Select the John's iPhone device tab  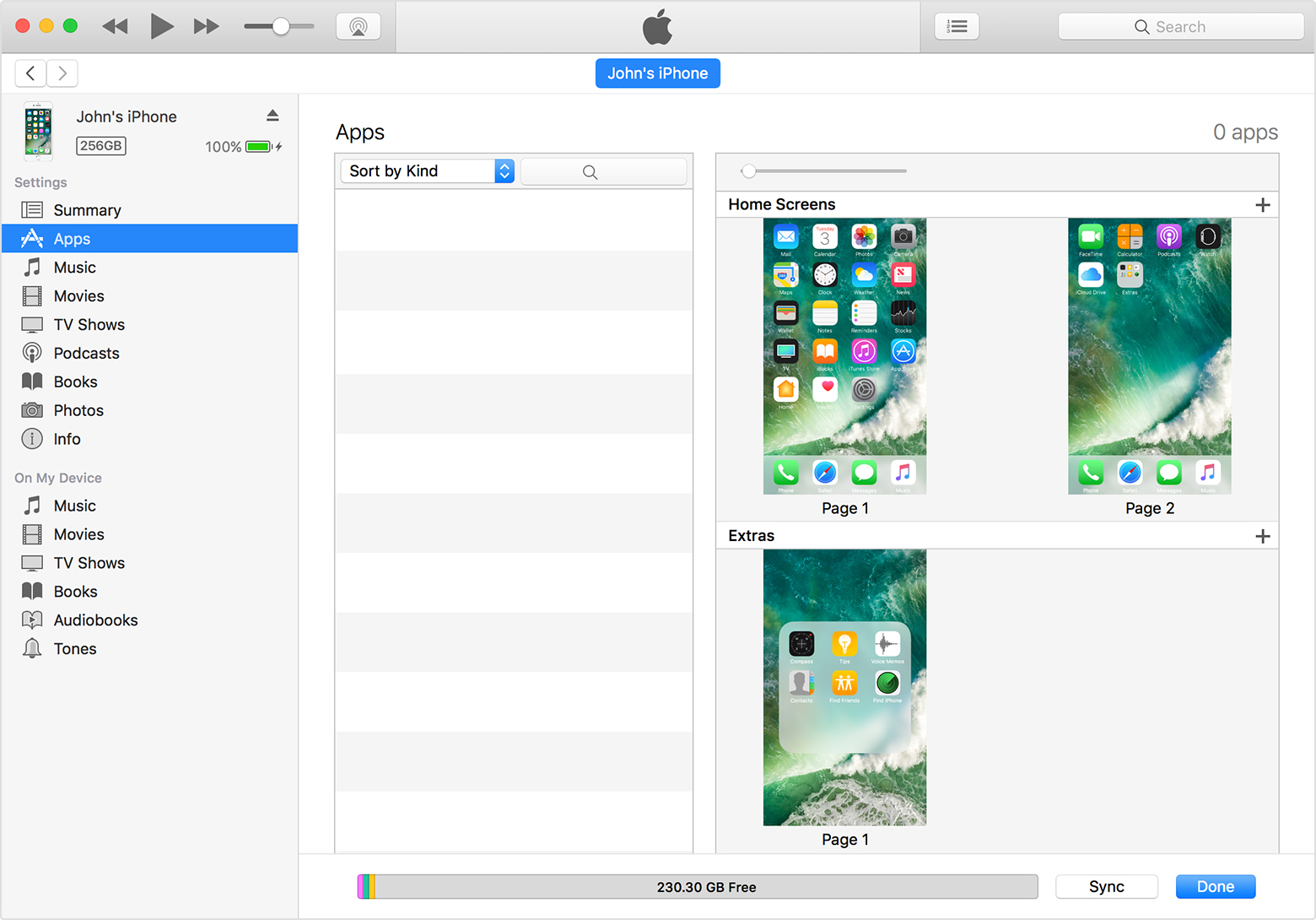(658, 73)
